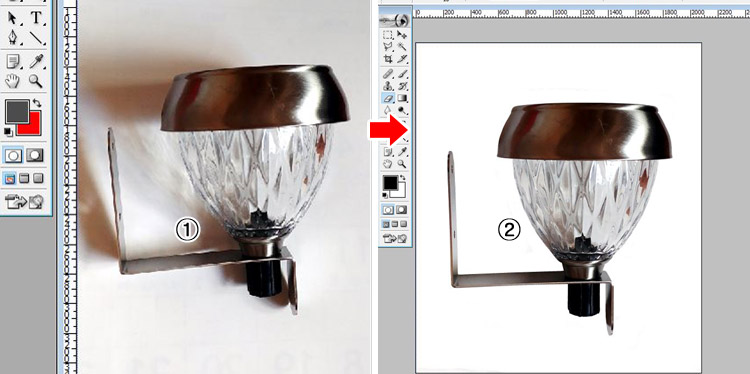Select the Blur tool in right toolbox

pyautogui.click(x=388, y=110)
